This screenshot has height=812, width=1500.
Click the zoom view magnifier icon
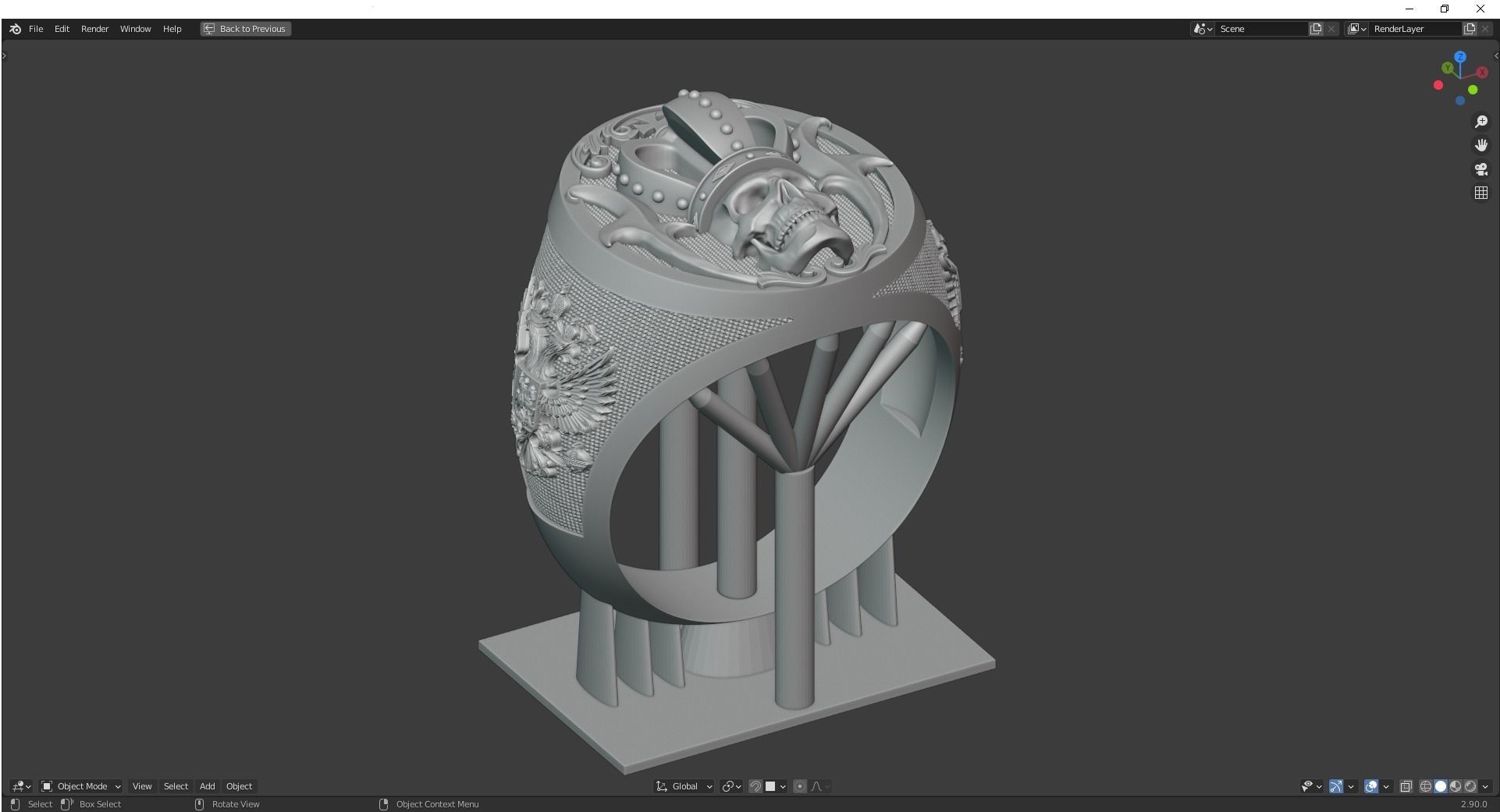click(x=1481, y=122)
